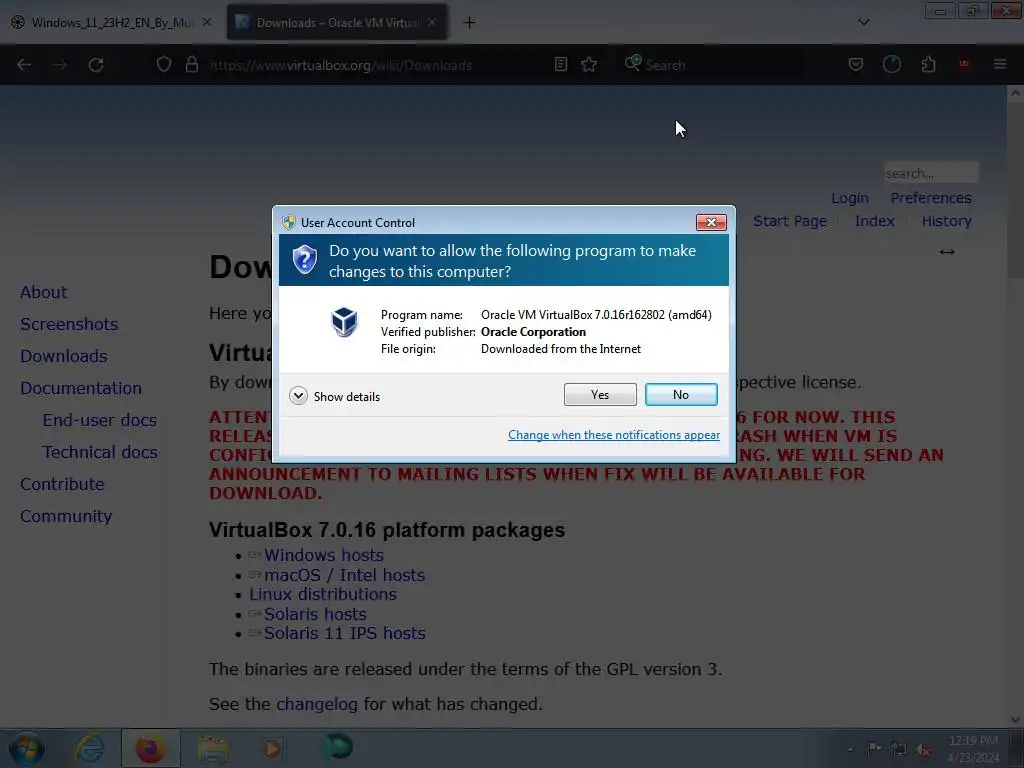Switch to Windows_11_23H2_EN tab

111,23
